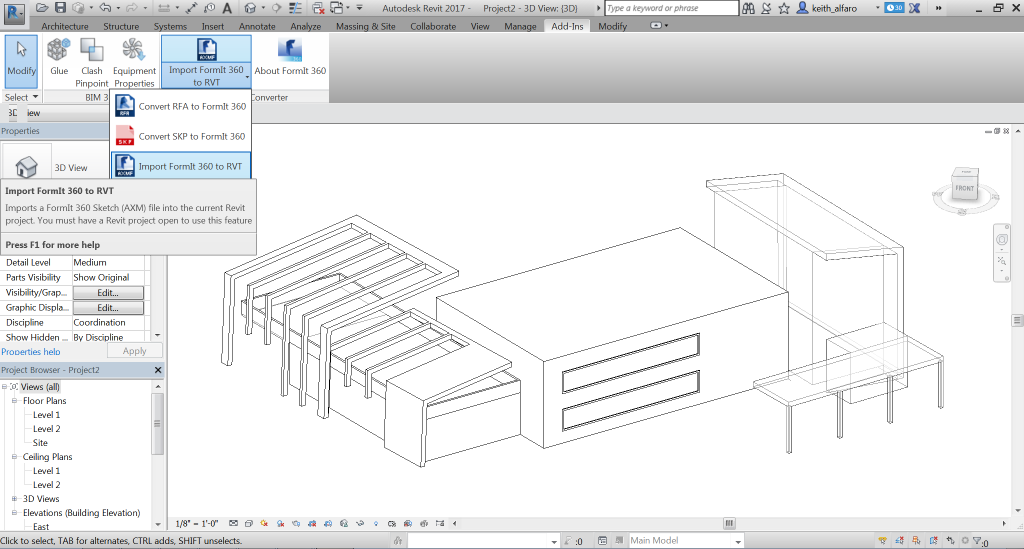The width and height of the screenshot is (1024, 549).
Task: Expand the Import FormIt 360 to RVT split-button arrow
Action: coord(248,77)
